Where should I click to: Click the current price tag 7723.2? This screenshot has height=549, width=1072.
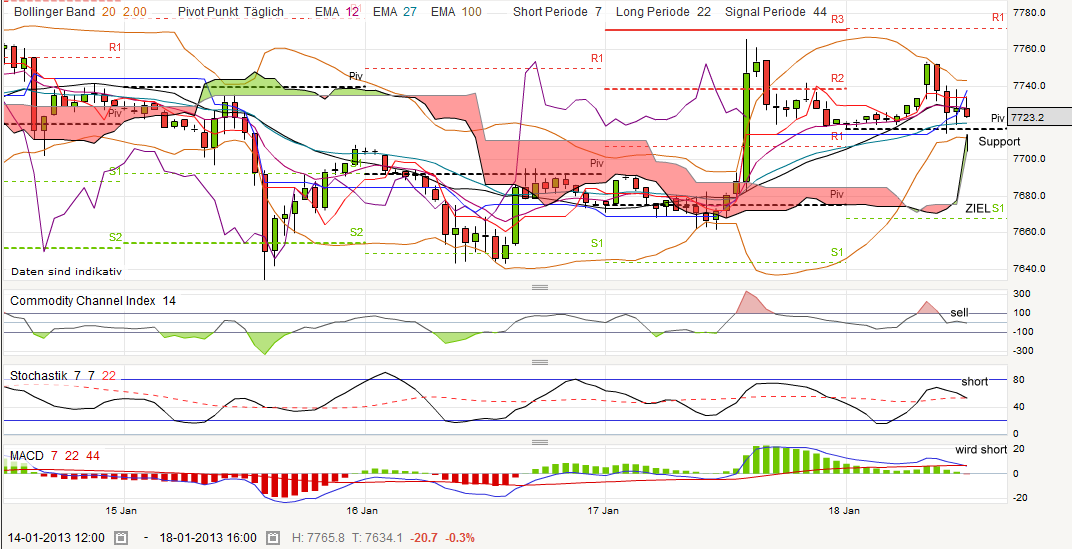1040,118
